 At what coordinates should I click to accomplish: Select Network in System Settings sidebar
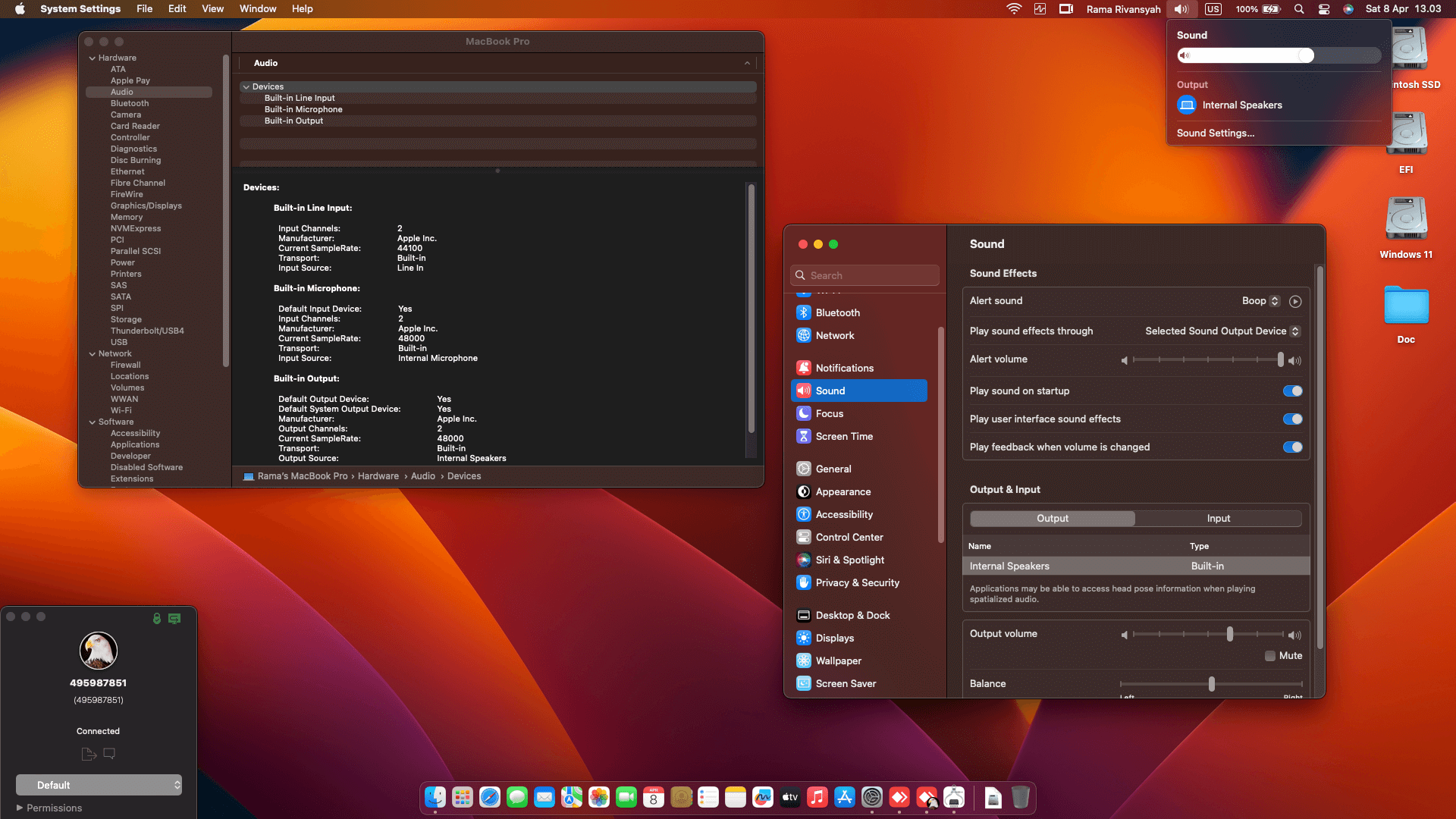click(835, 335)
